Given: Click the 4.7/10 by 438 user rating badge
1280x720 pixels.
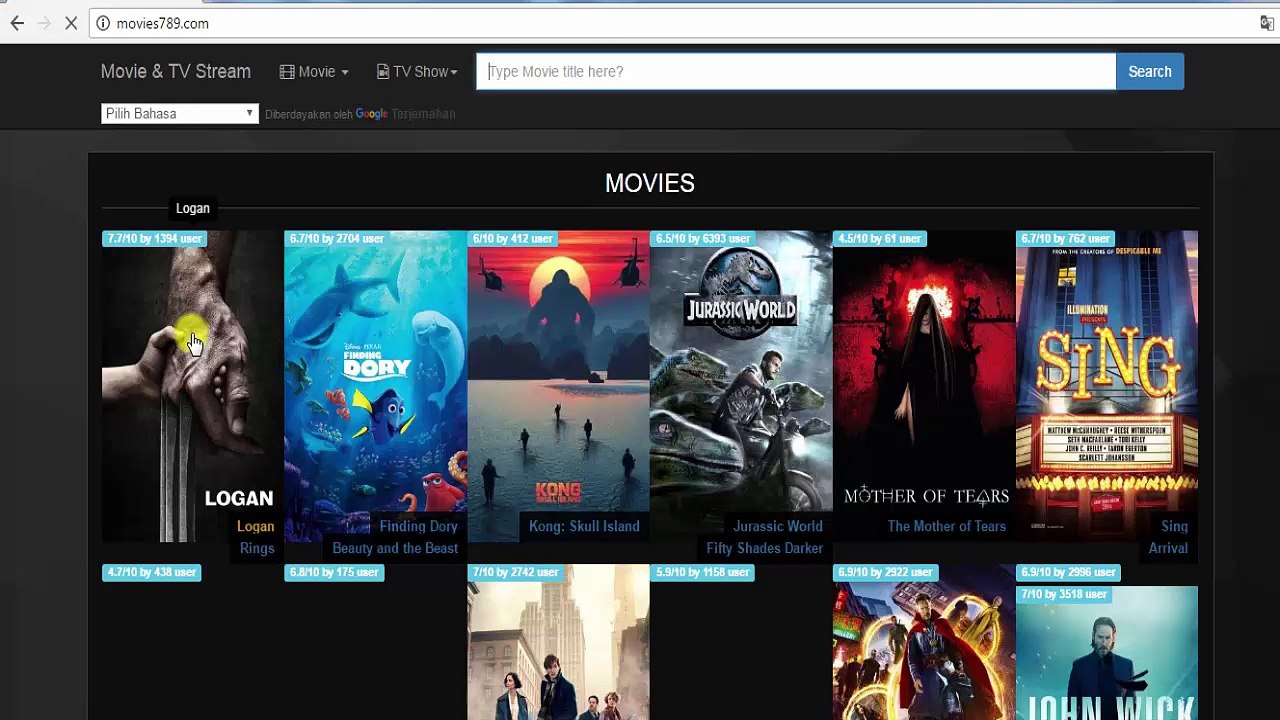Looking at the screenshot, I should 151,572.
